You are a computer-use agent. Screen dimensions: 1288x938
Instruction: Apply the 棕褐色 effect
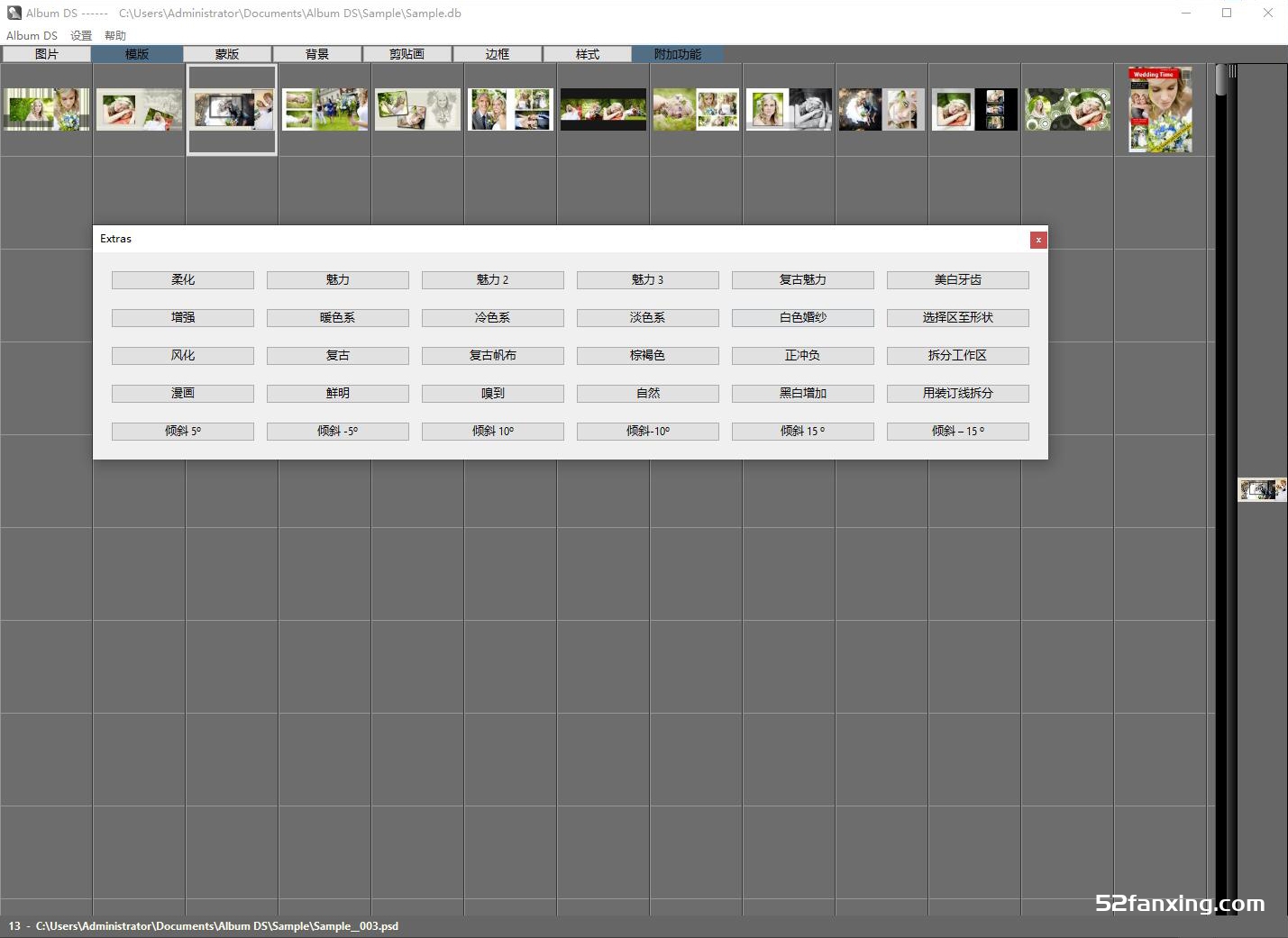pyautogui.click(x=648, y=356)
